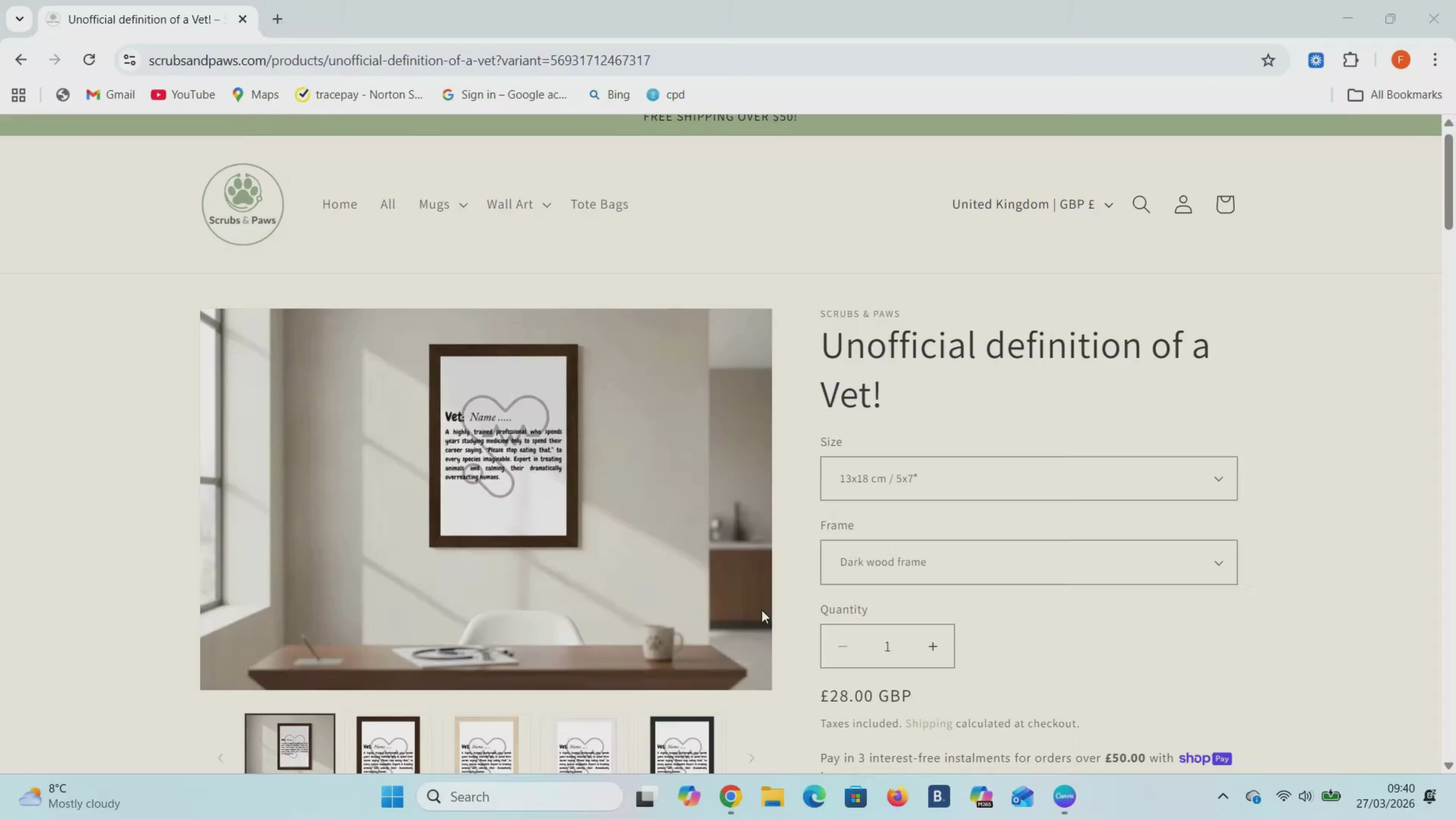Select the black frame thumbnail
The width and height of the screenshot is (1456, 819).
(x=682, y=745)
